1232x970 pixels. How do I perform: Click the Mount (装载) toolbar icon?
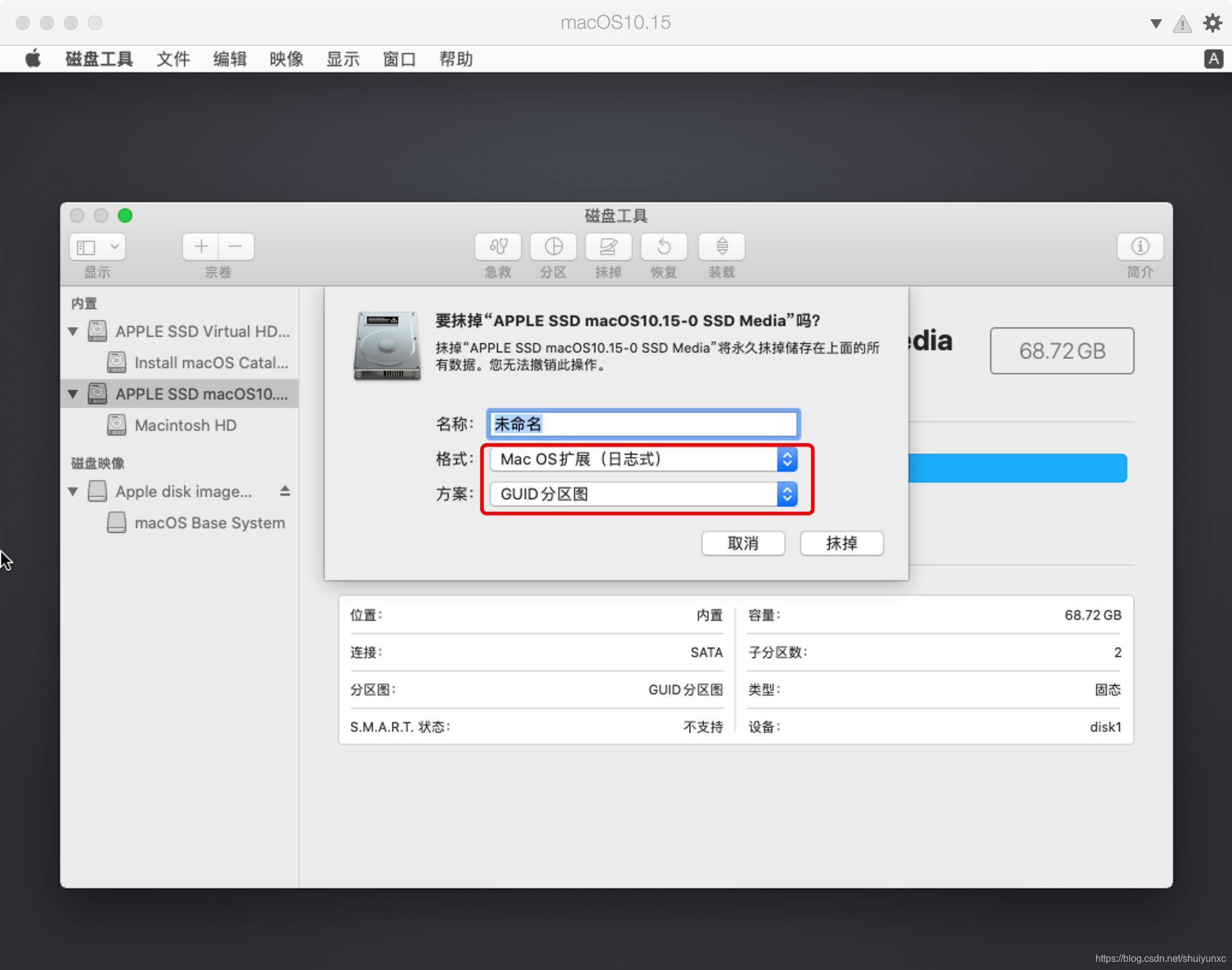coord(721,247)
